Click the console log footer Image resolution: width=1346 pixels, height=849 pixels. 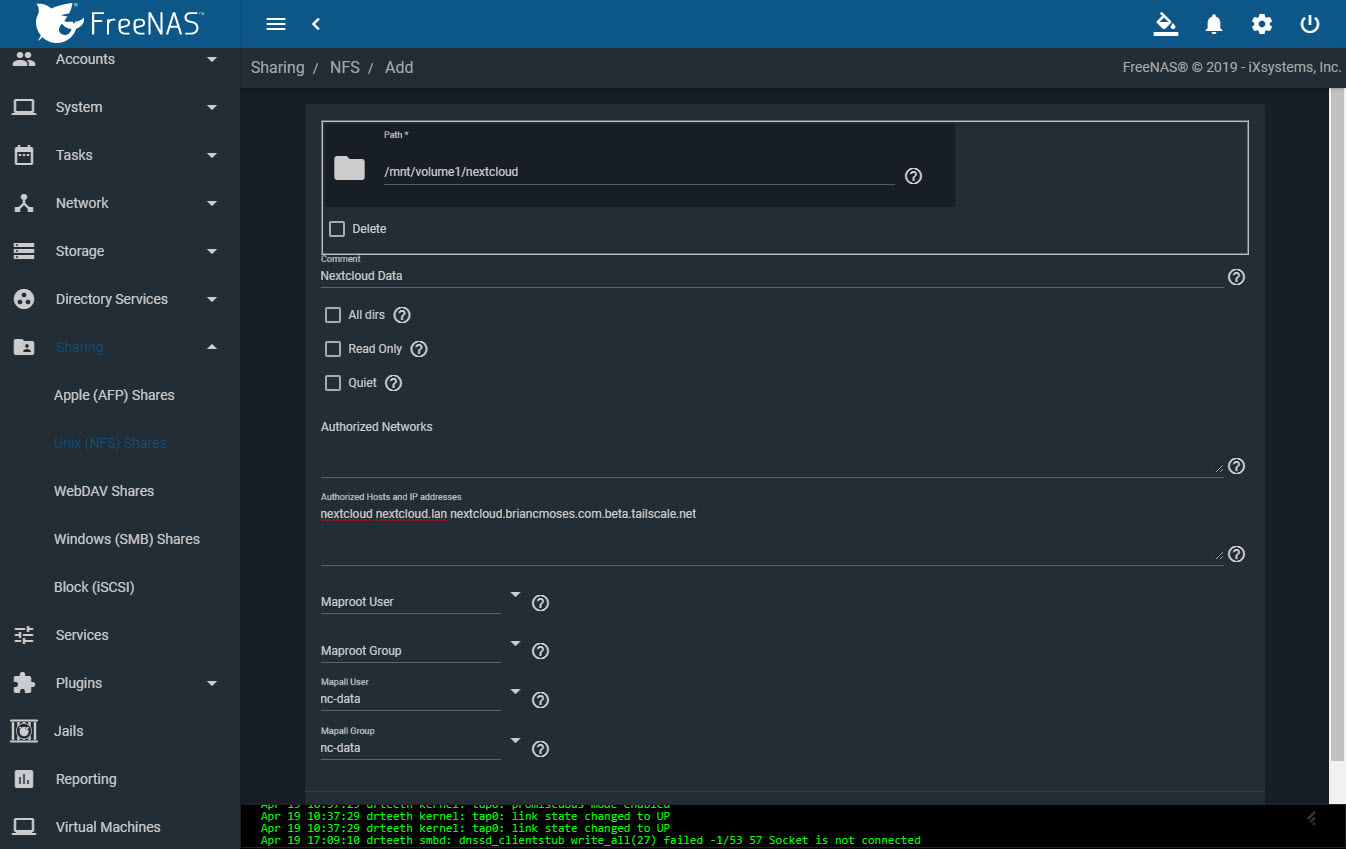click(x=793, y=827)
